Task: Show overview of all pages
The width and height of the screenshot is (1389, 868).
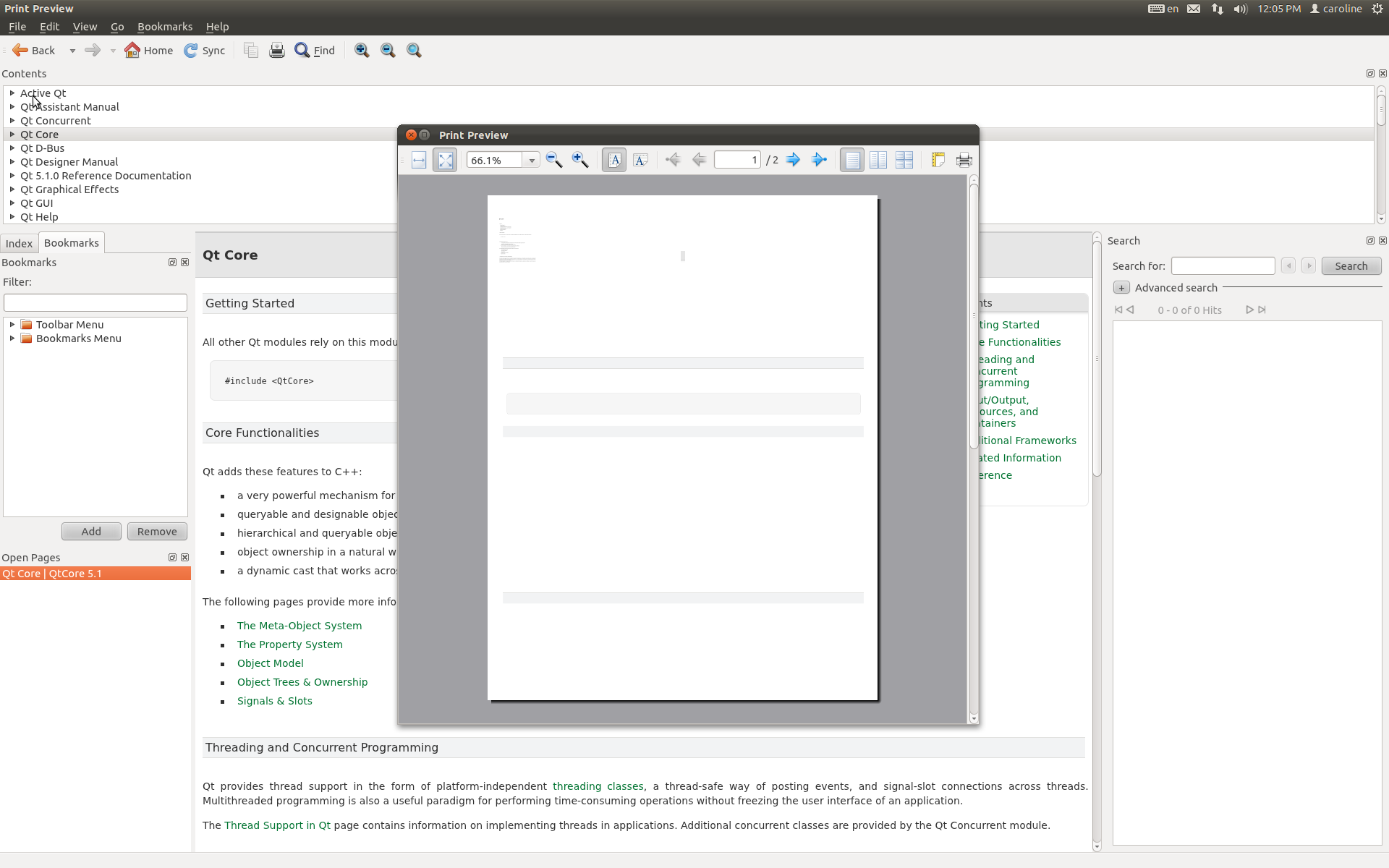Action: pyautogui.click(x=904, y=160)
